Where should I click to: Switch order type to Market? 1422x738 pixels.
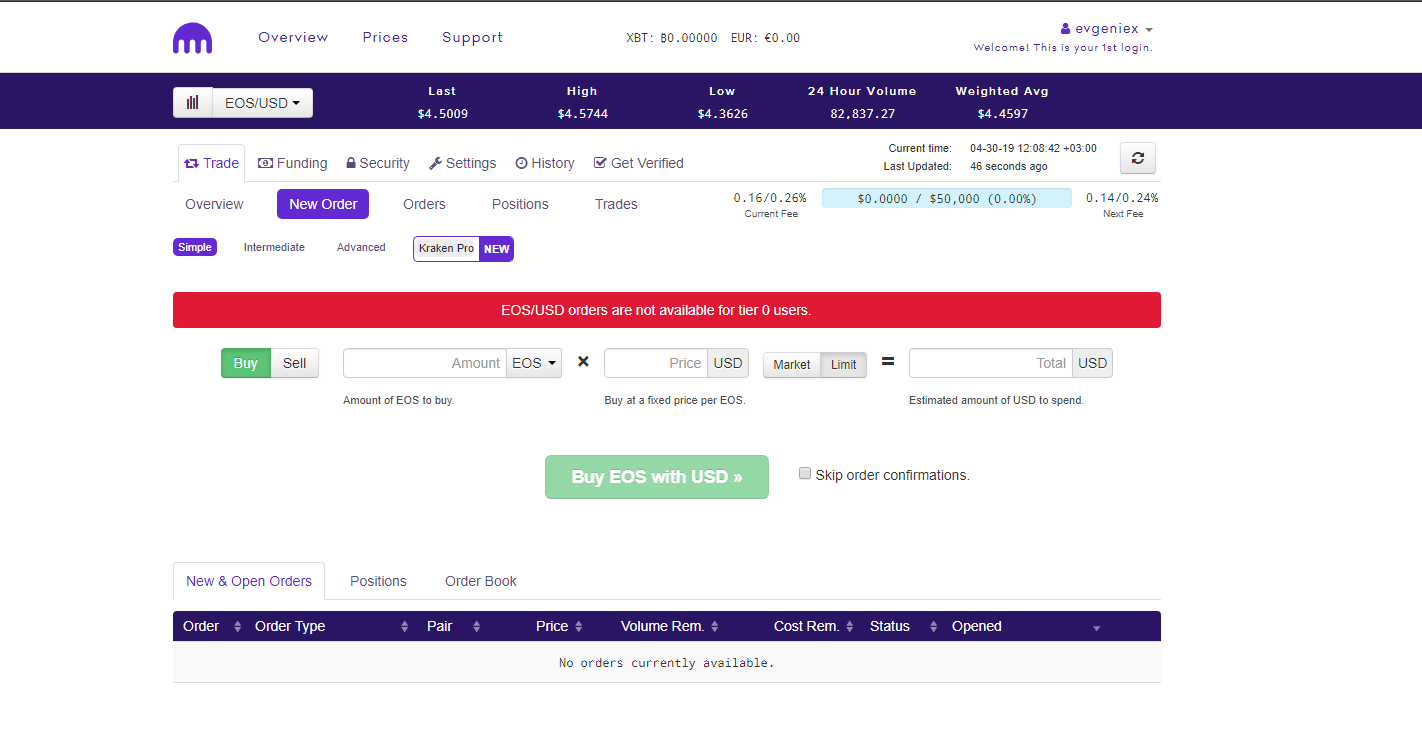coord(792,365)
